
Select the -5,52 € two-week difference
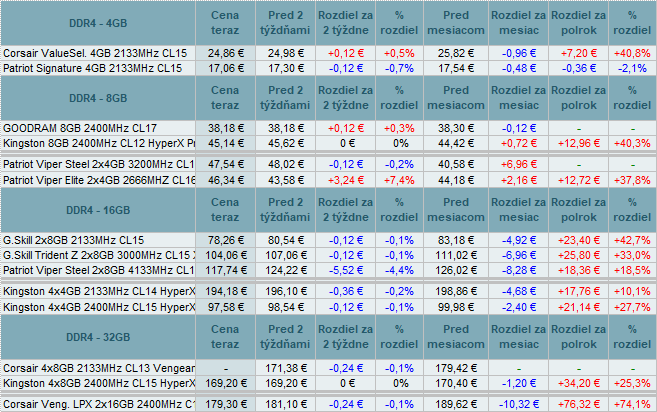click(x=346, y=270)
